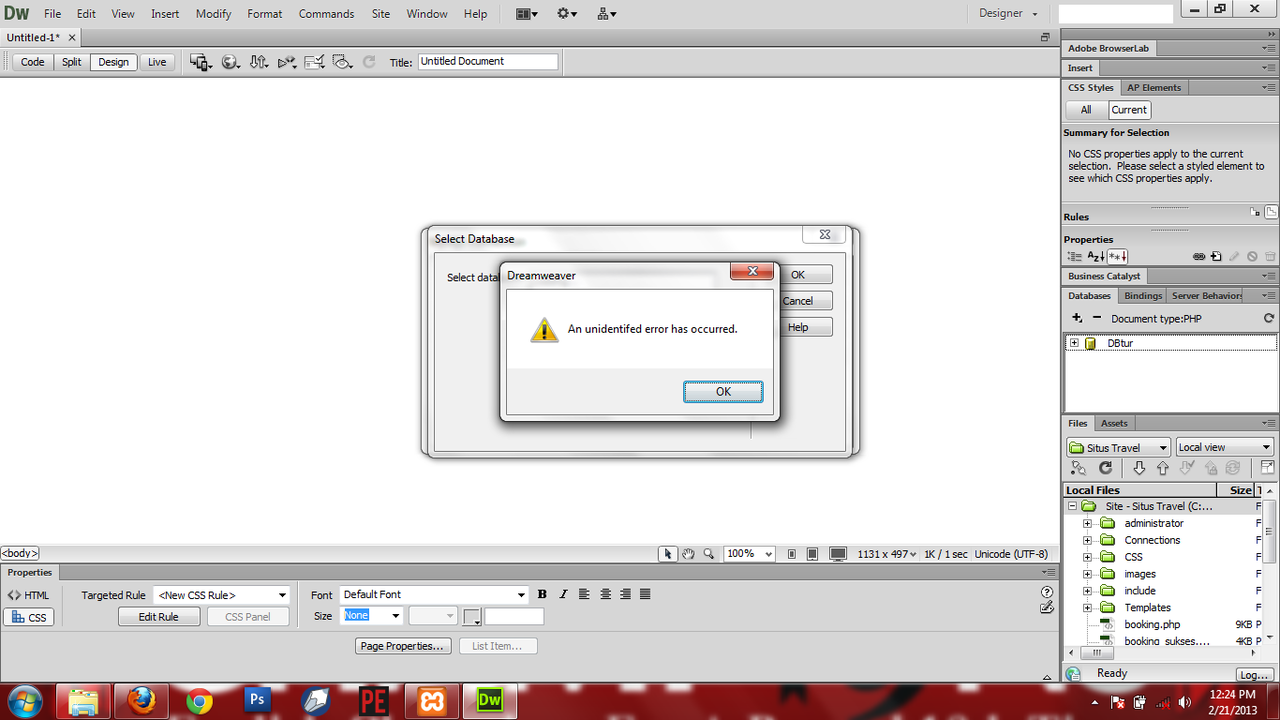Open Preview in Browser globe icon
This screenshot has width=1280, height=720.
[x=230, y=62]
